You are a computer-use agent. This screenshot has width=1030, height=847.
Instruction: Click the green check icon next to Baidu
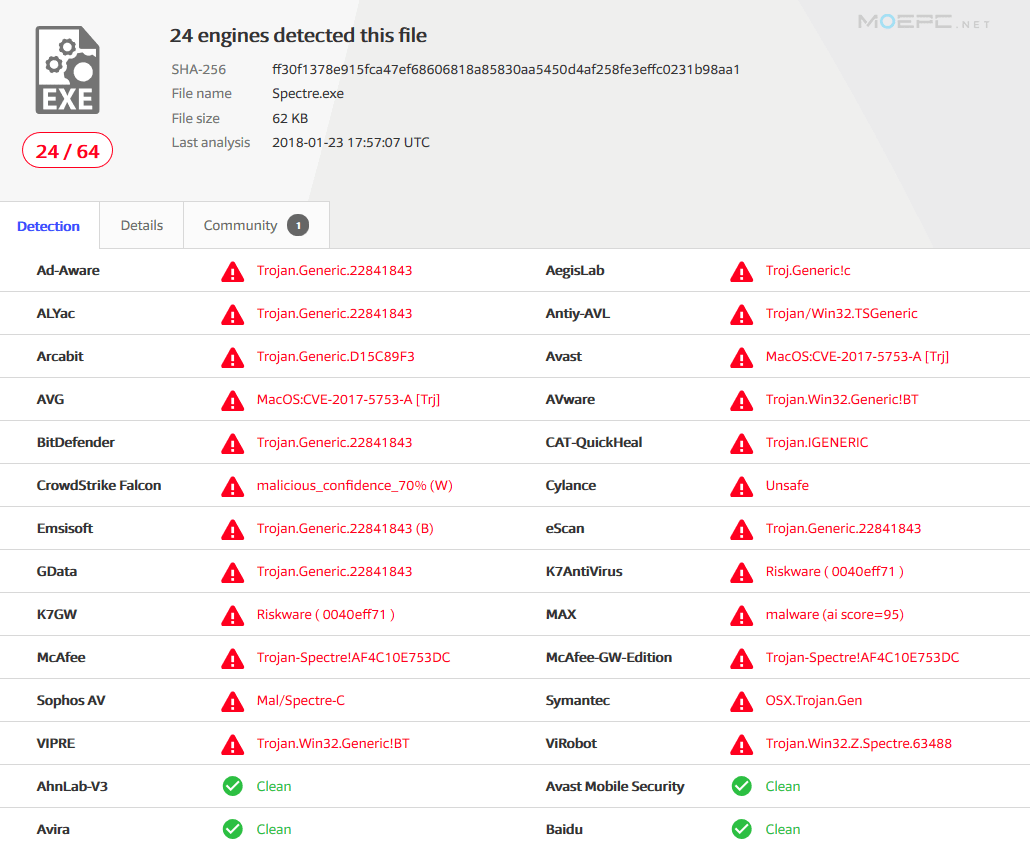point(742,829)
